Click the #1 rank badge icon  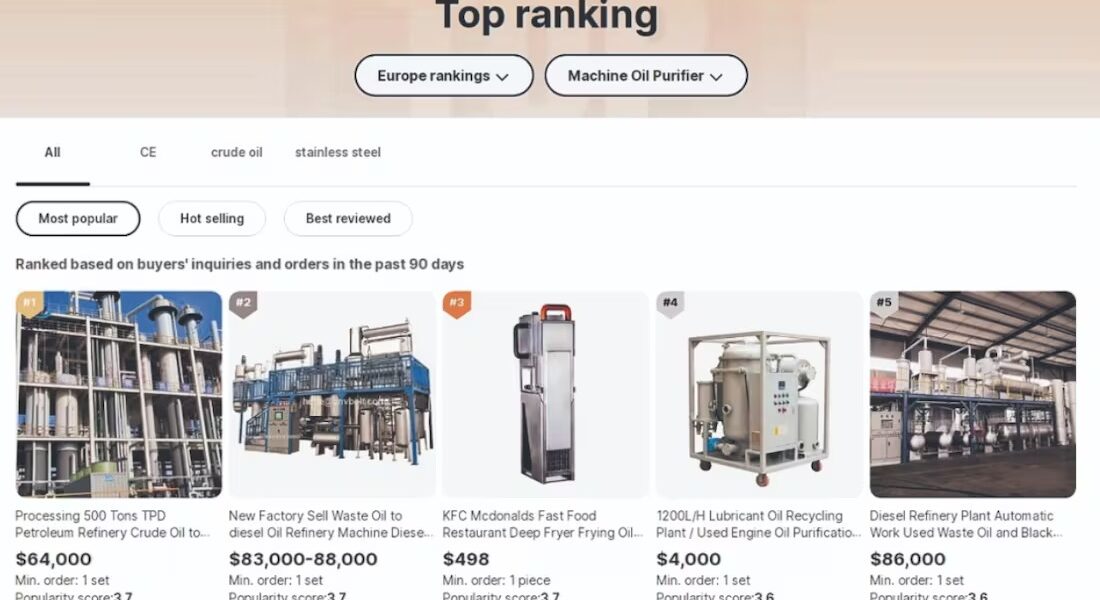pos(29,304)
